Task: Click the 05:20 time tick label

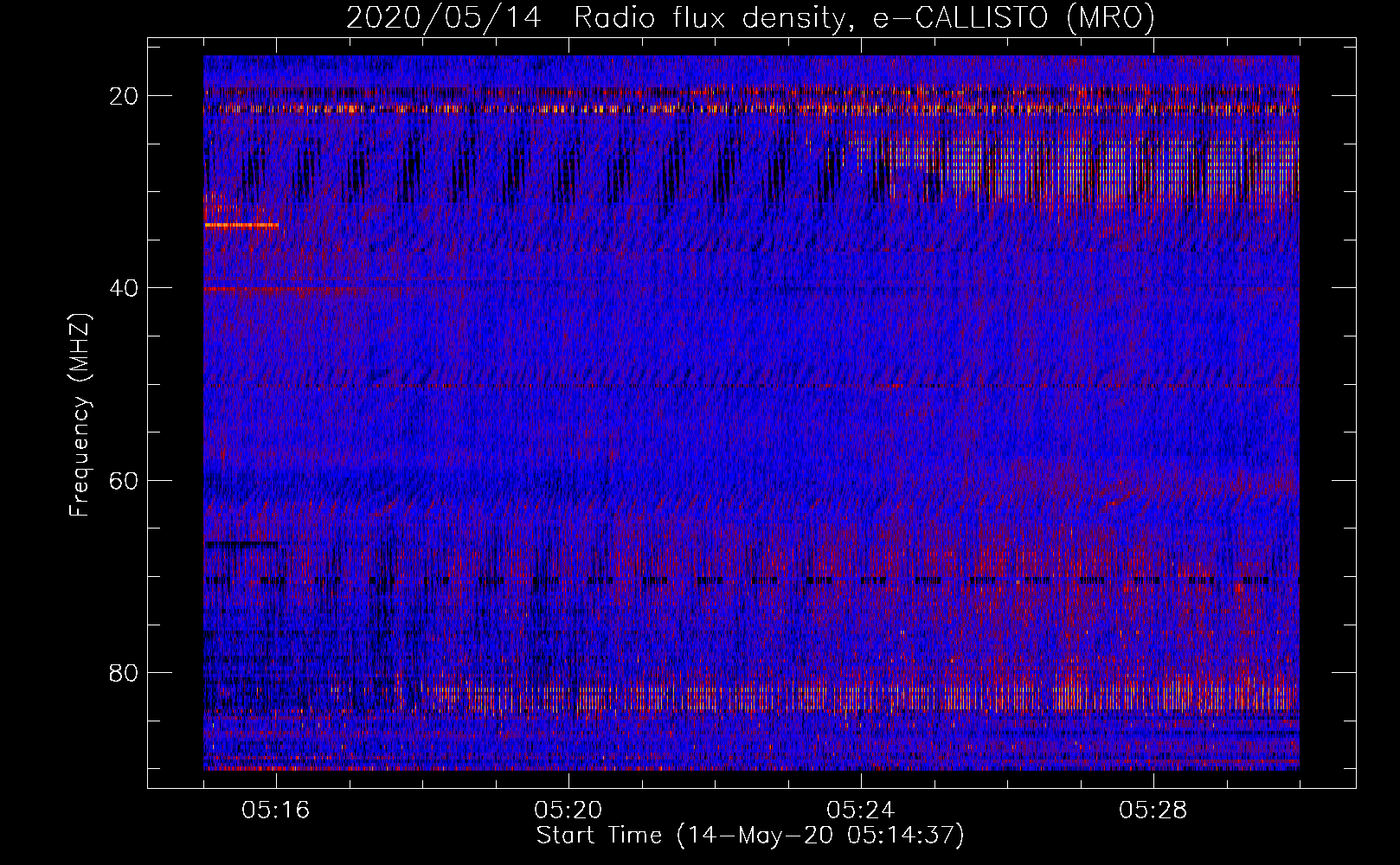Action: coord(568,811)
